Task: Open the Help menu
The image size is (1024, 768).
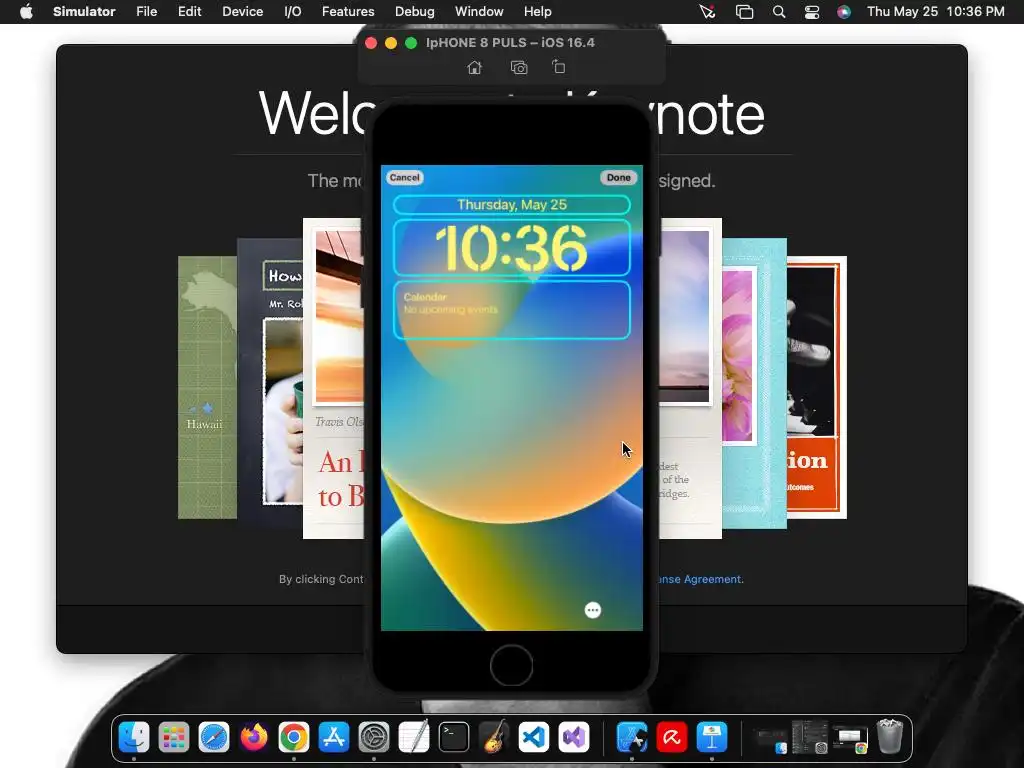Action: tap(537, 12)
